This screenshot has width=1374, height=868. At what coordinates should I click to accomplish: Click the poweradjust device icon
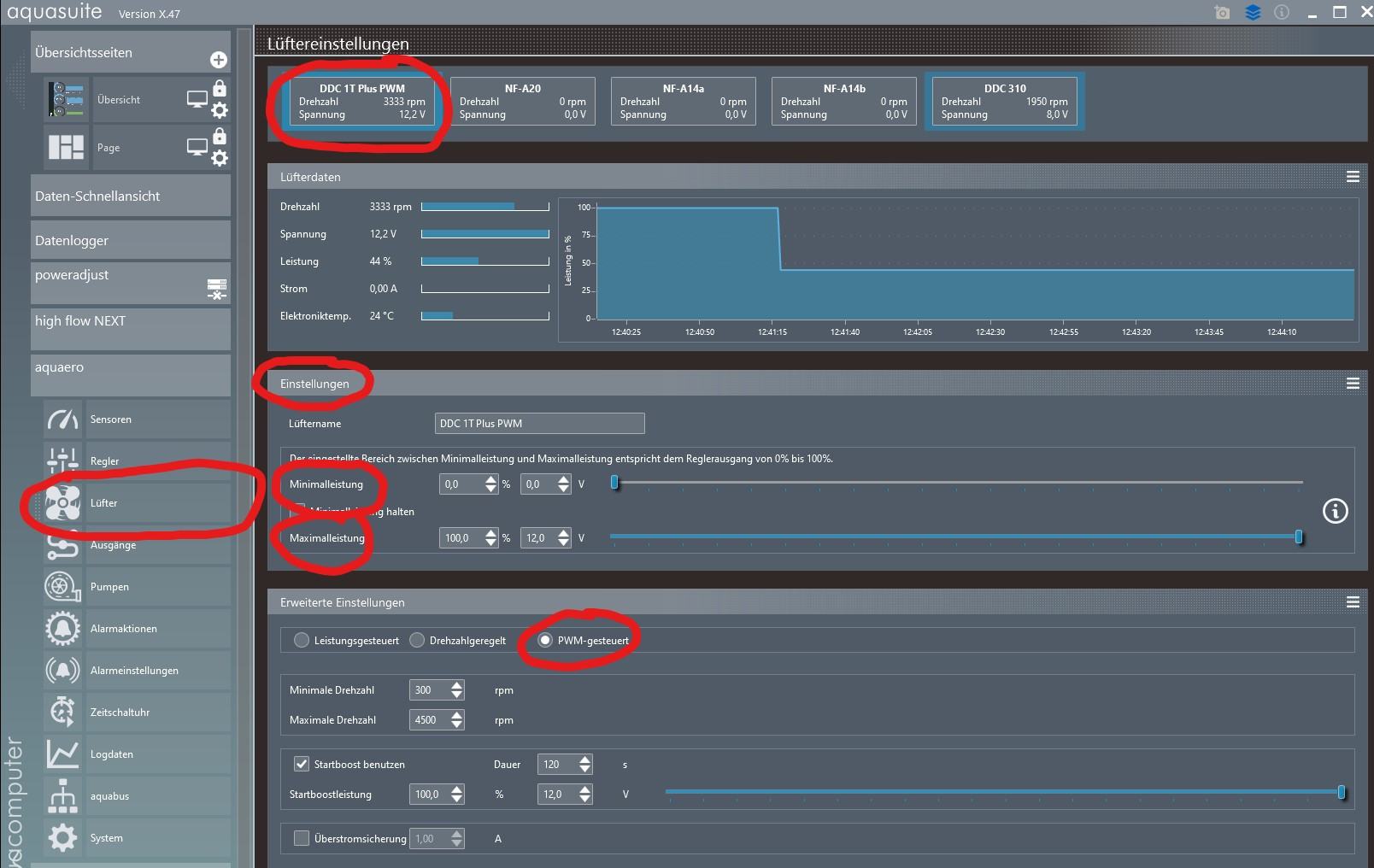[217, 289]
